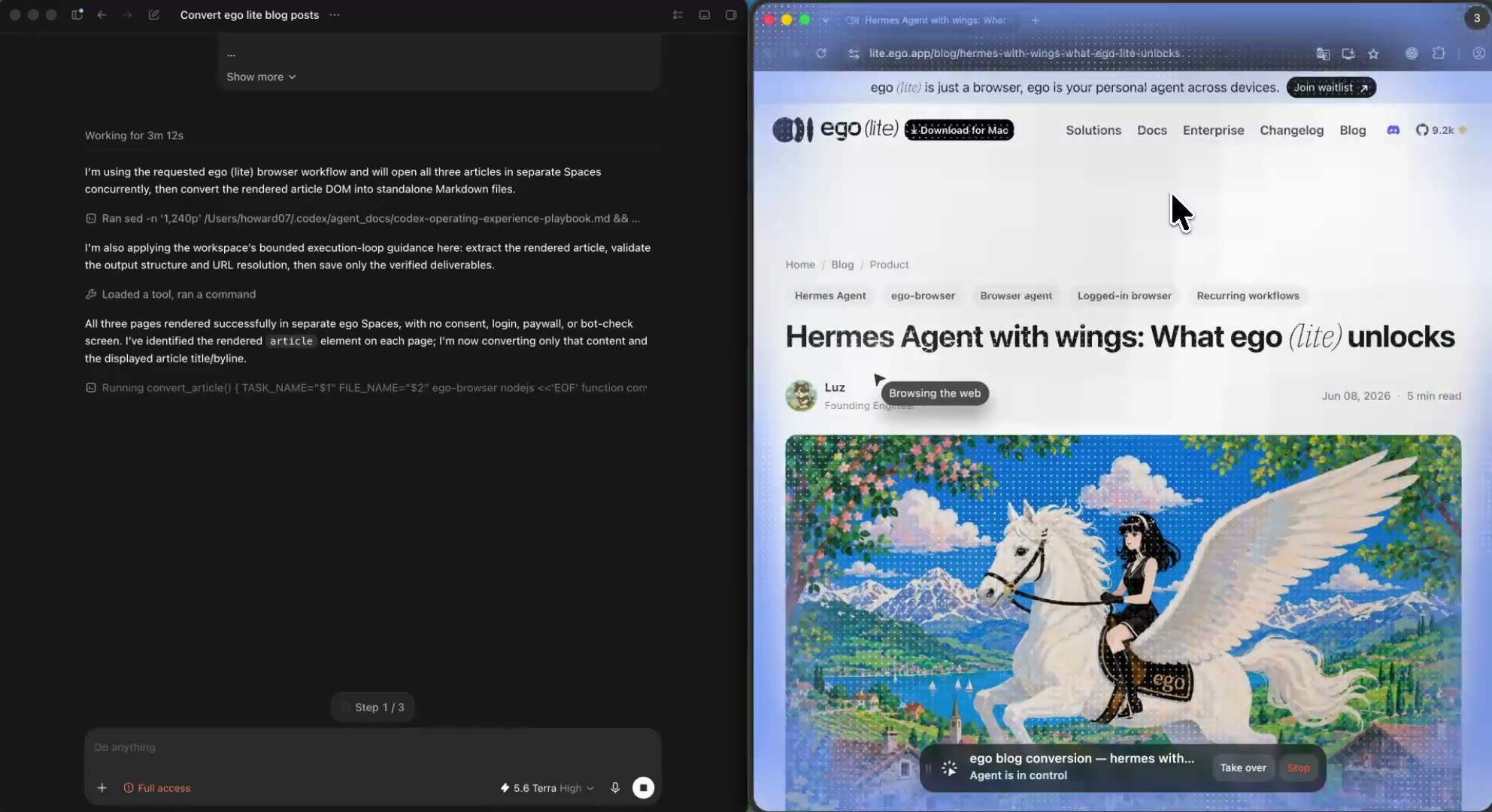The width and height of the screenshot is (1492, 812).
Task: Open the Extensions puzzle icon
Action: click(x=1439, y=53)
